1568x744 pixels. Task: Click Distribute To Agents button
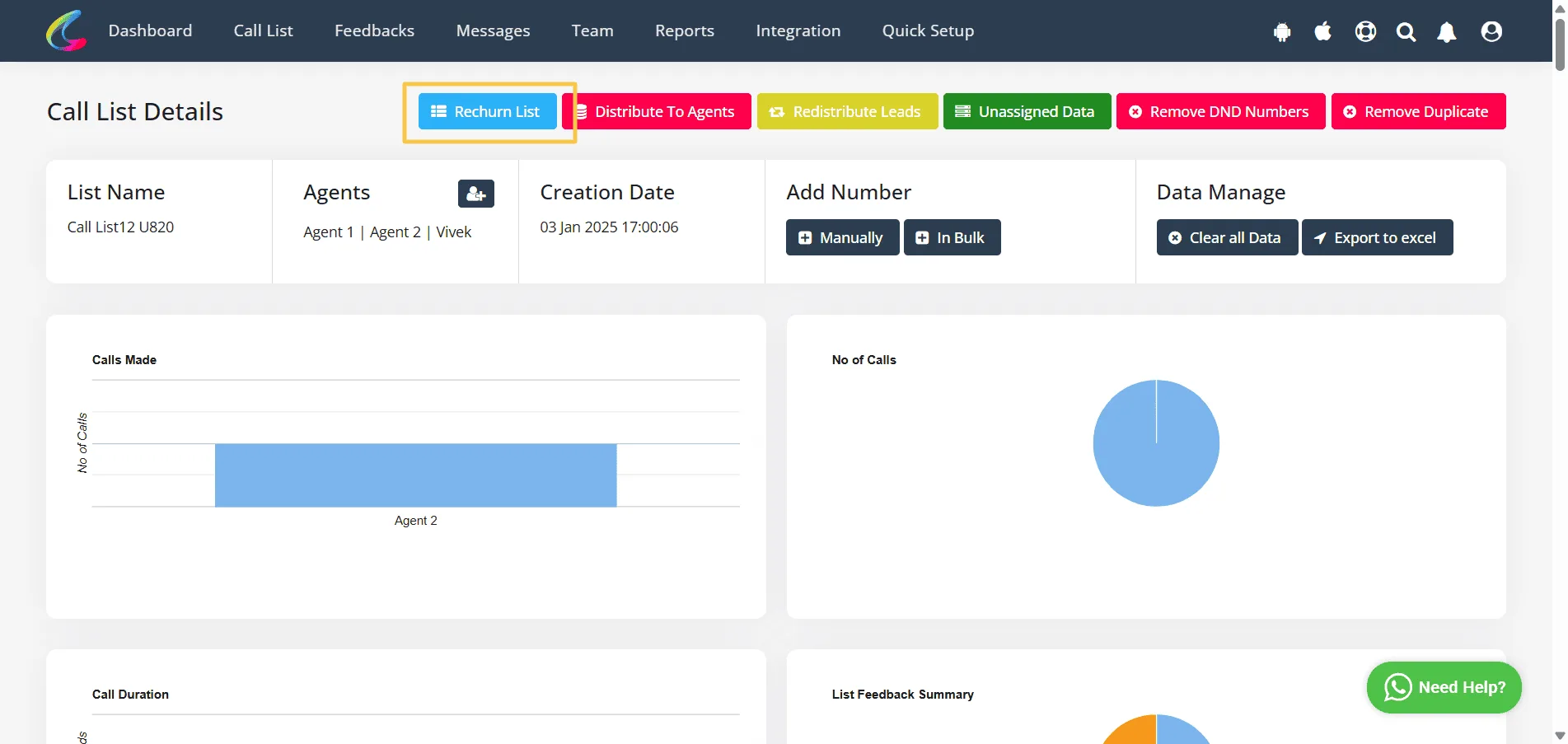pyautogui.click(x=657, y=111)
